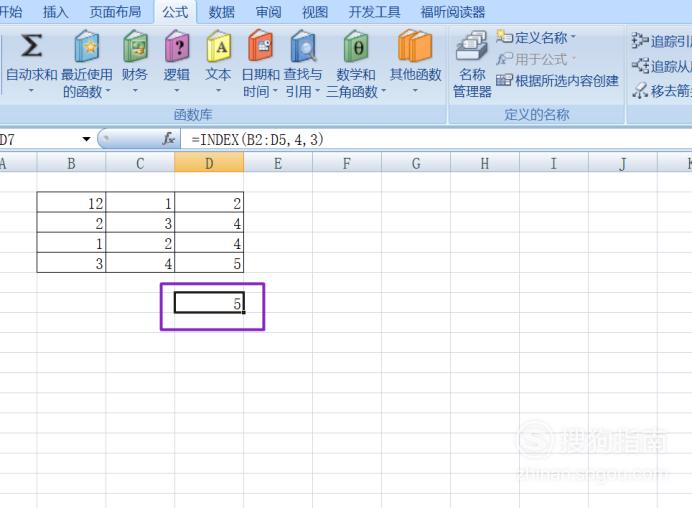The height and width of the screenshot is (508, 692).
Task: Open the Logical (逻辑) functions icon
Action: point(177,46)
